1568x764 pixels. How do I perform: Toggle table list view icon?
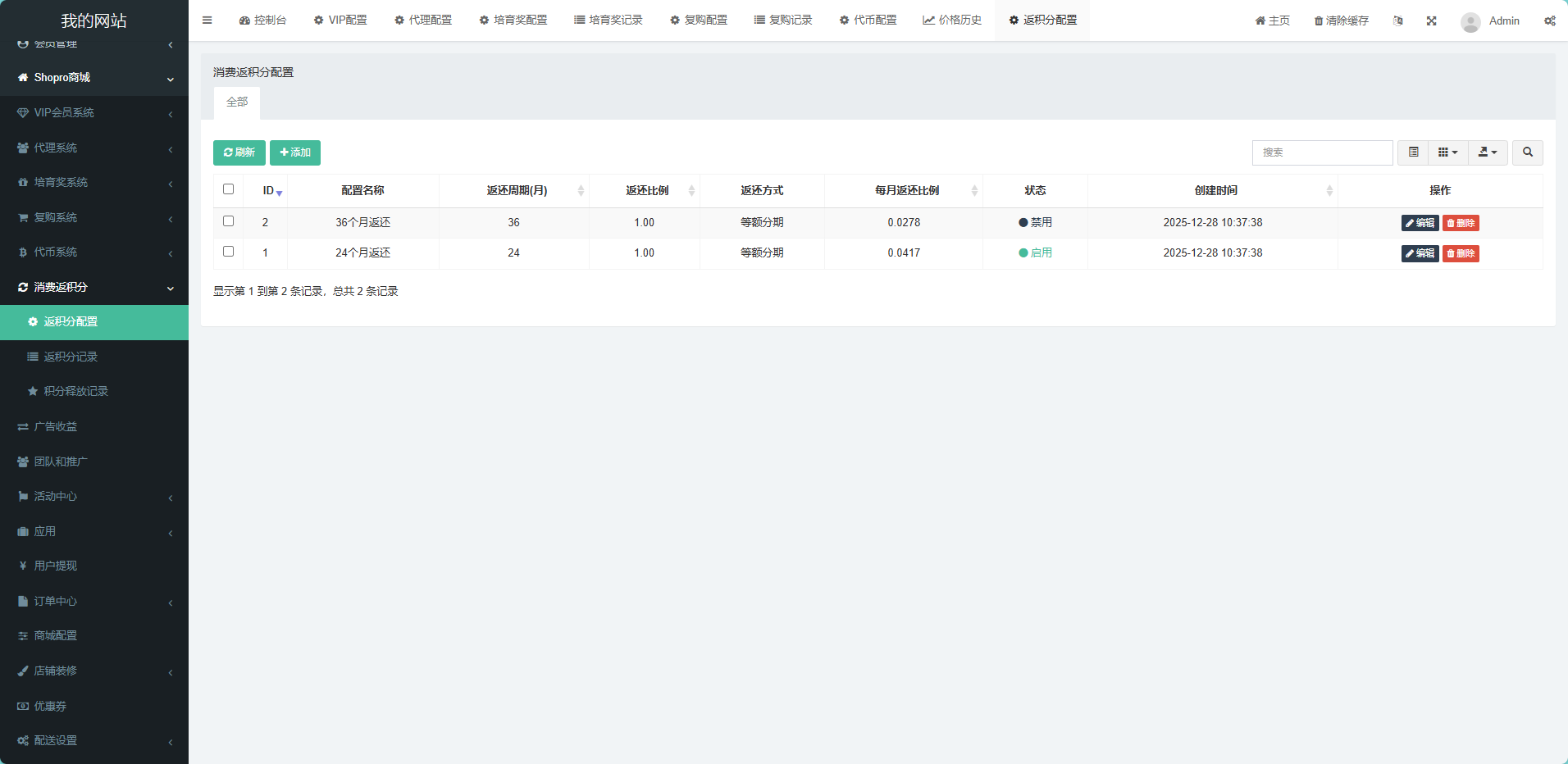pyautogui.click(x=1413, y=152)
